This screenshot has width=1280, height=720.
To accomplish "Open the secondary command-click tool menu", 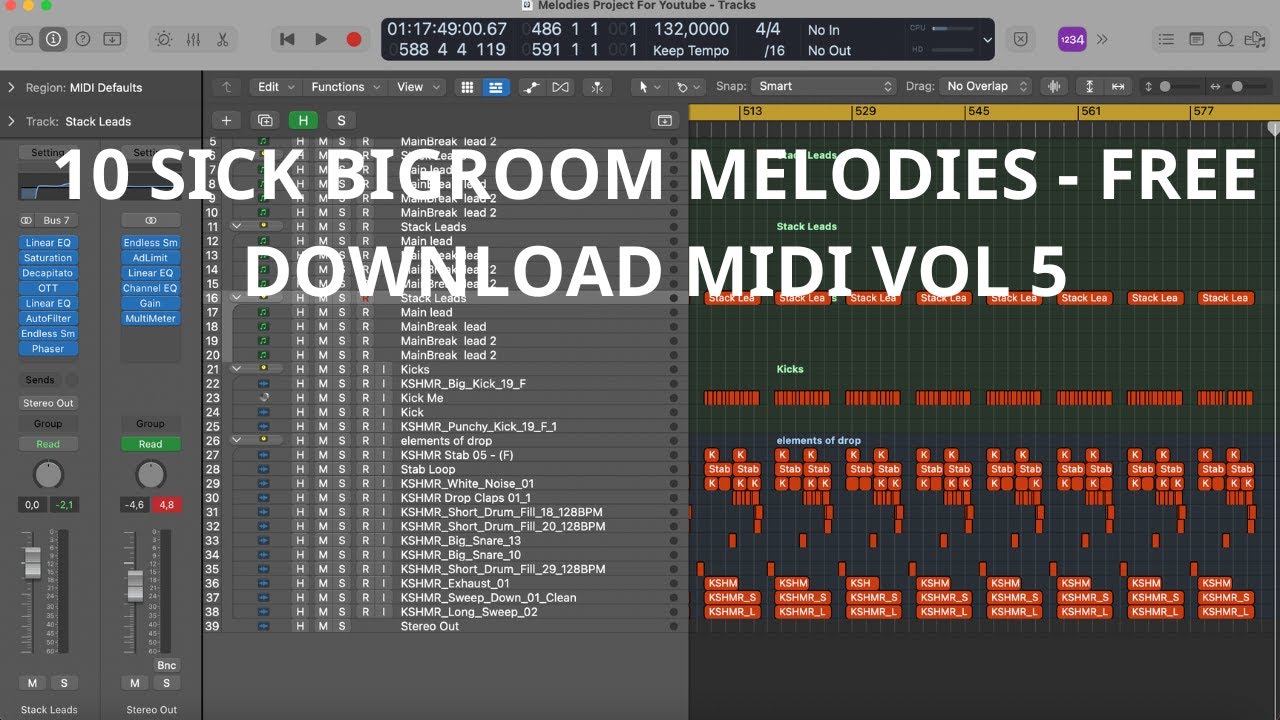I will coord(688,87).
